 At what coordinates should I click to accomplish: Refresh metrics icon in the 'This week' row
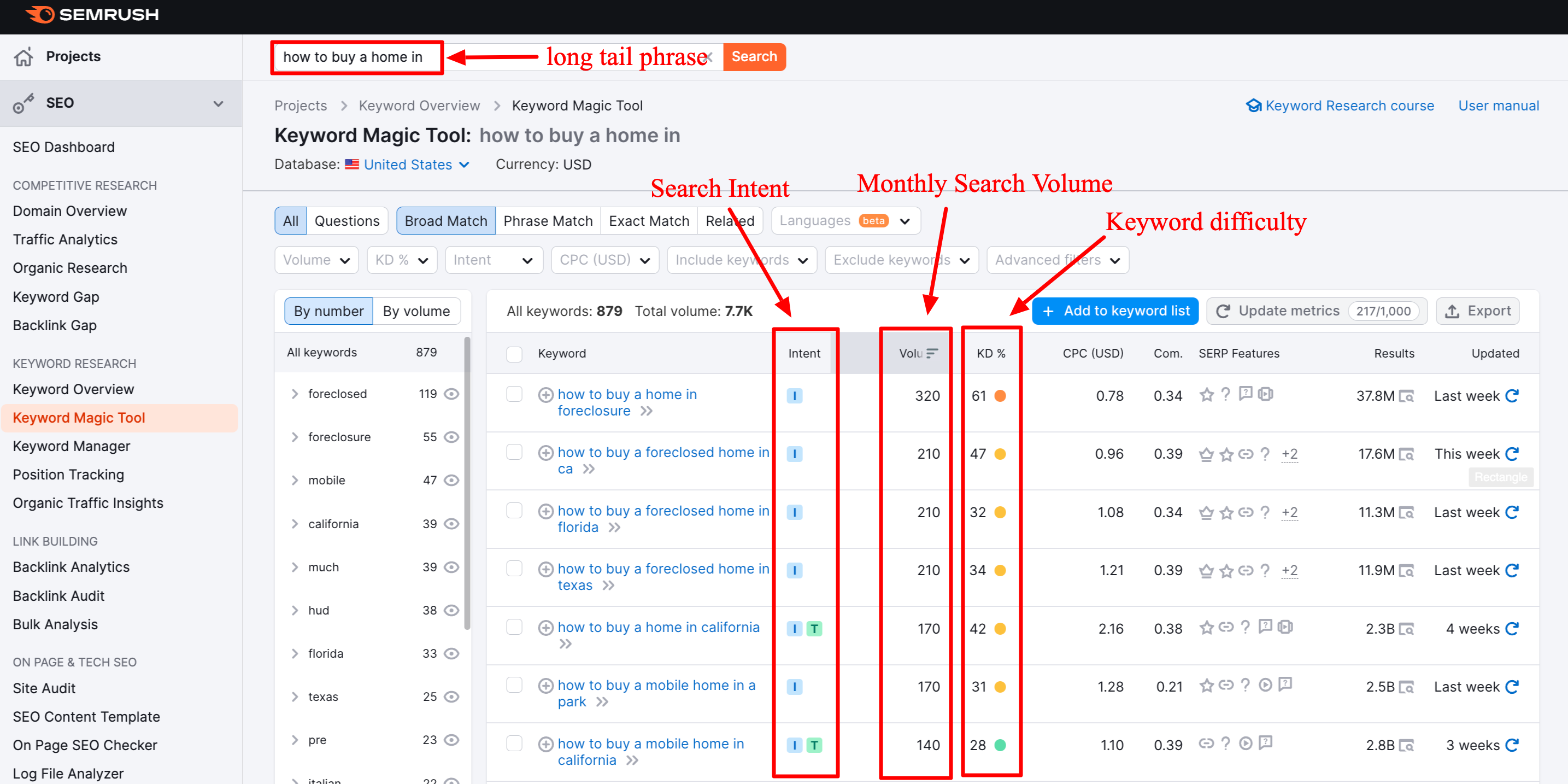click(1513, 454)
